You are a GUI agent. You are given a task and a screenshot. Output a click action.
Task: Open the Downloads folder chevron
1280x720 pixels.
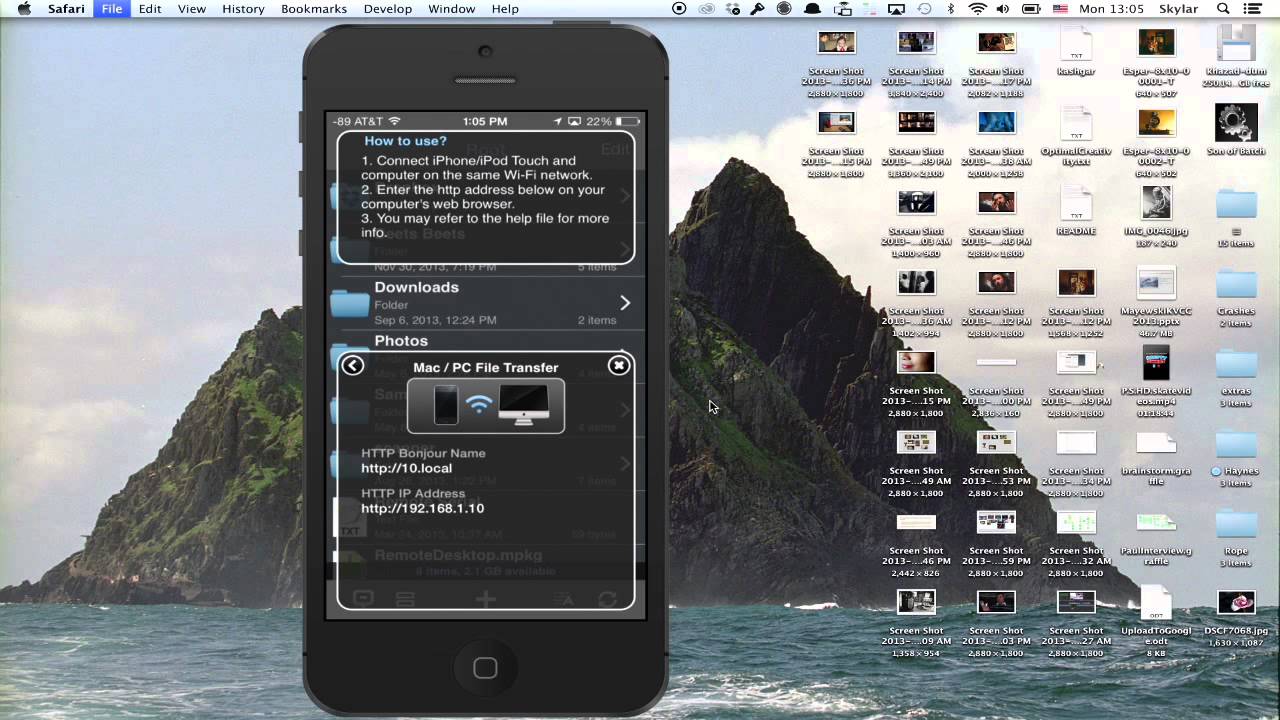point(625,303)
